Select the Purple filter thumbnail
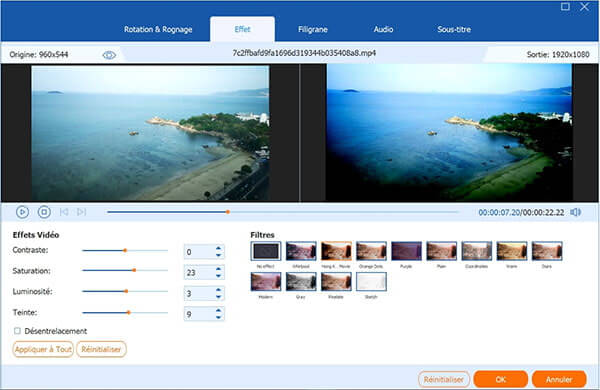Image resolution: width=600 pixels, height=390 pixels. pos(406,251)
